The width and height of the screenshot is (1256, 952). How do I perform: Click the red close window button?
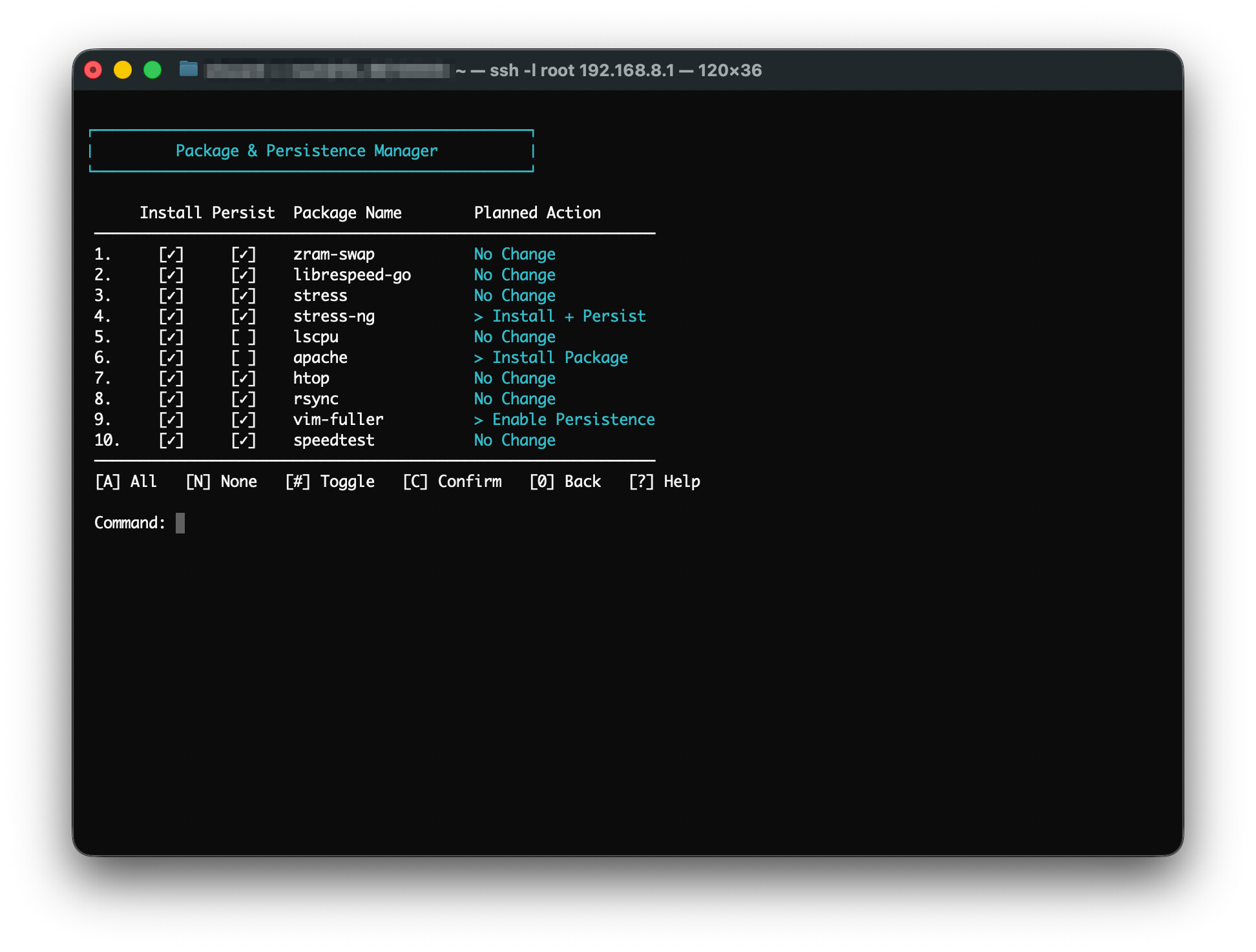[94, 70]
